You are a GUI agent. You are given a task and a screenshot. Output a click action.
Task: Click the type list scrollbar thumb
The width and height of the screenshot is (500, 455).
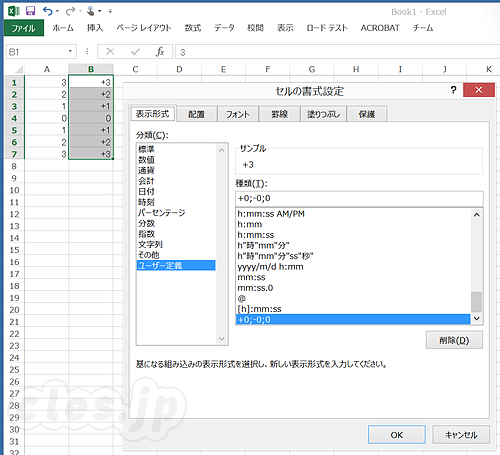click(477, 302)
